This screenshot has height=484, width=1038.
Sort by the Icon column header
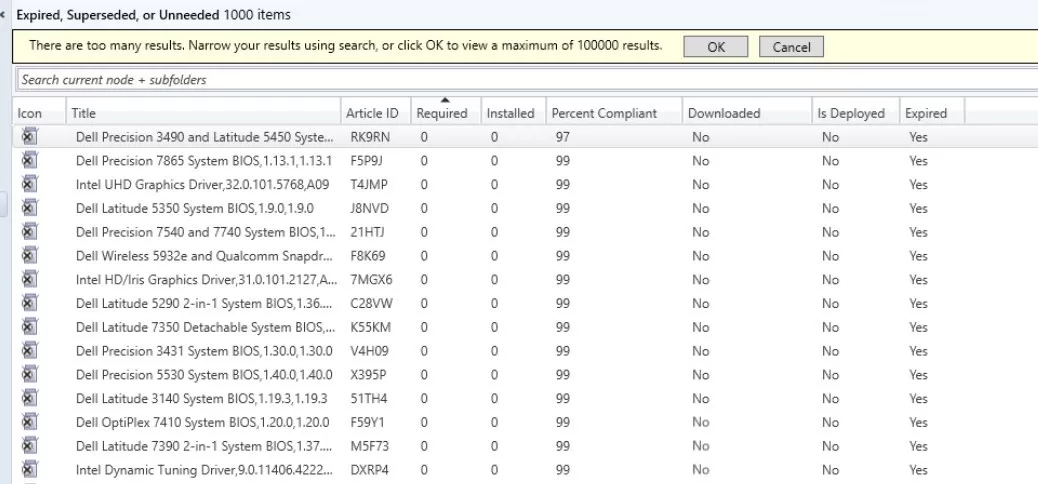tap(39, 113)
